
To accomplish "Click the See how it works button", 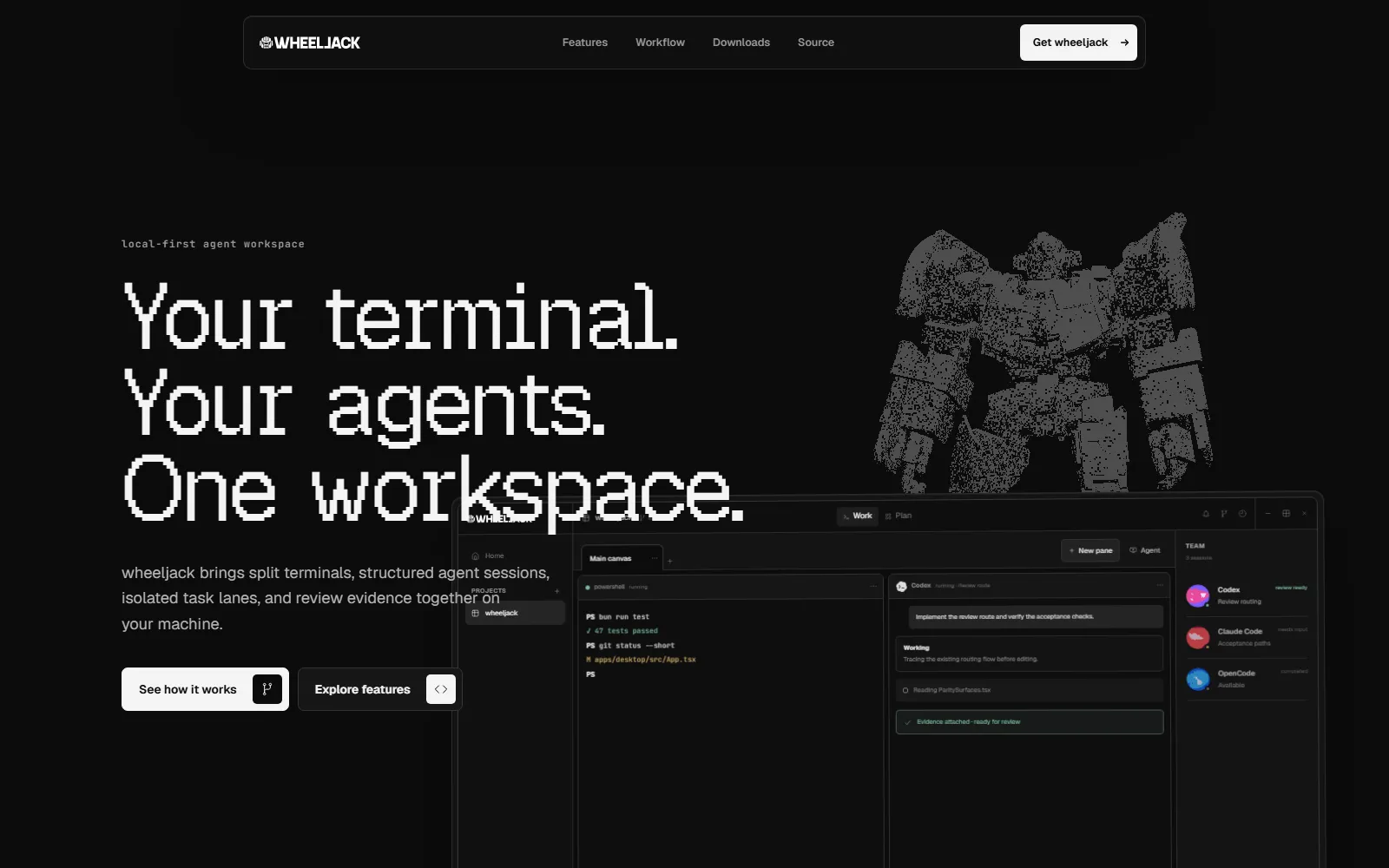I will pyautogui.click(x=205, y=689).
